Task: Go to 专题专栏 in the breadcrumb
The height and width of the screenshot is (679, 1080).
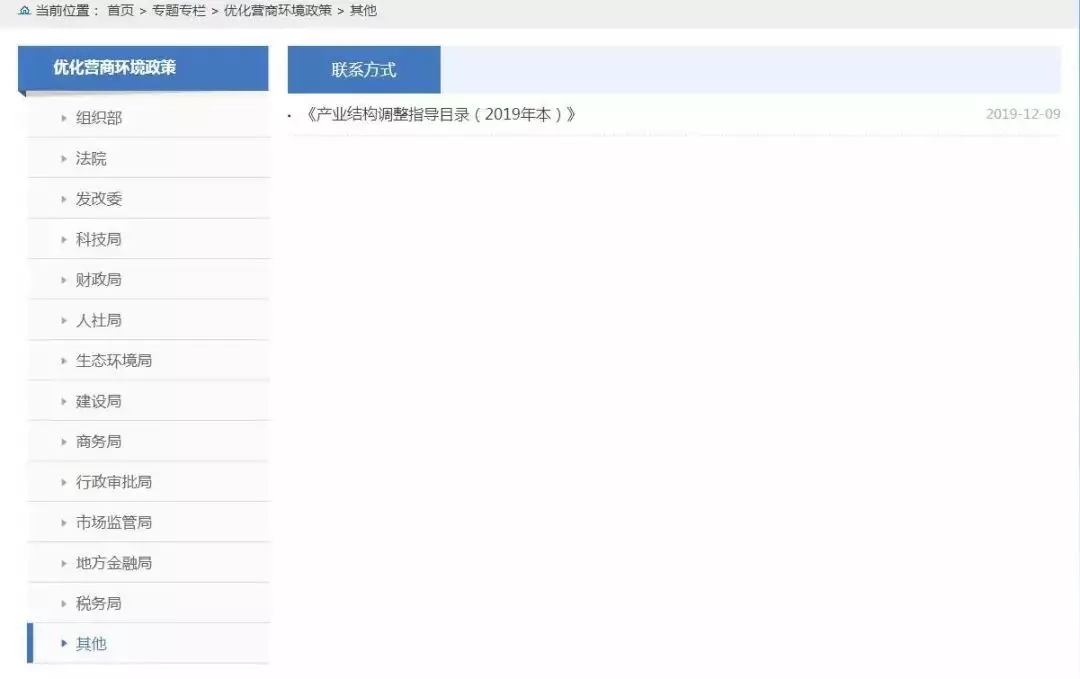Action: [179, 11]
